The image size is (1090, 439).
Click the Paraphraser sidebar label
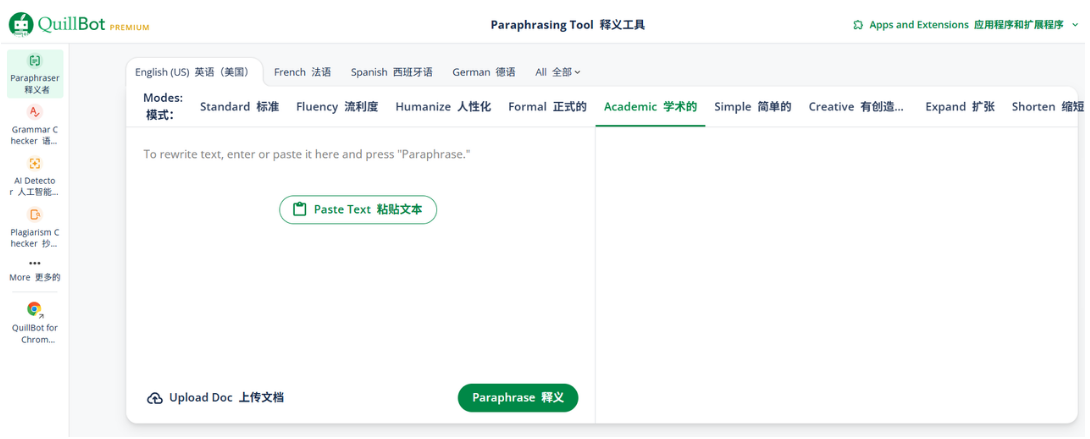35,83
